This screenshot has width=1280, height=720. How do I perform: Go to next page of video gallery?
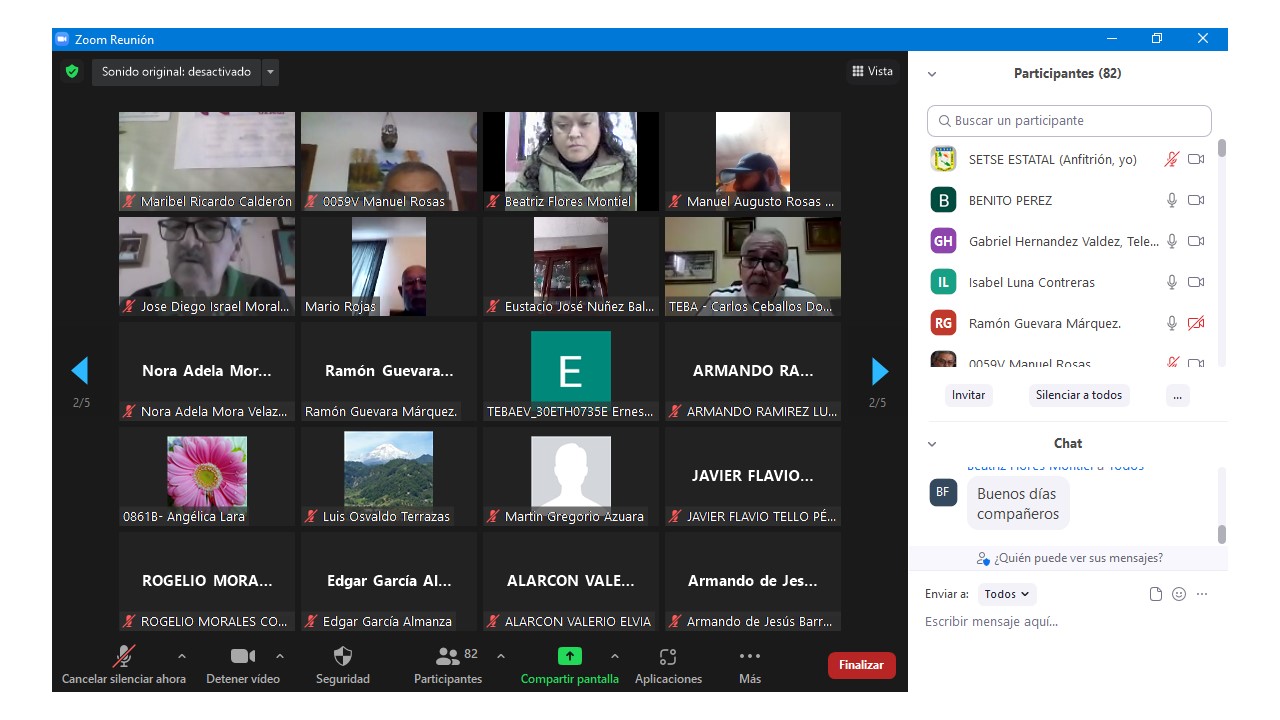click(880, 371)
